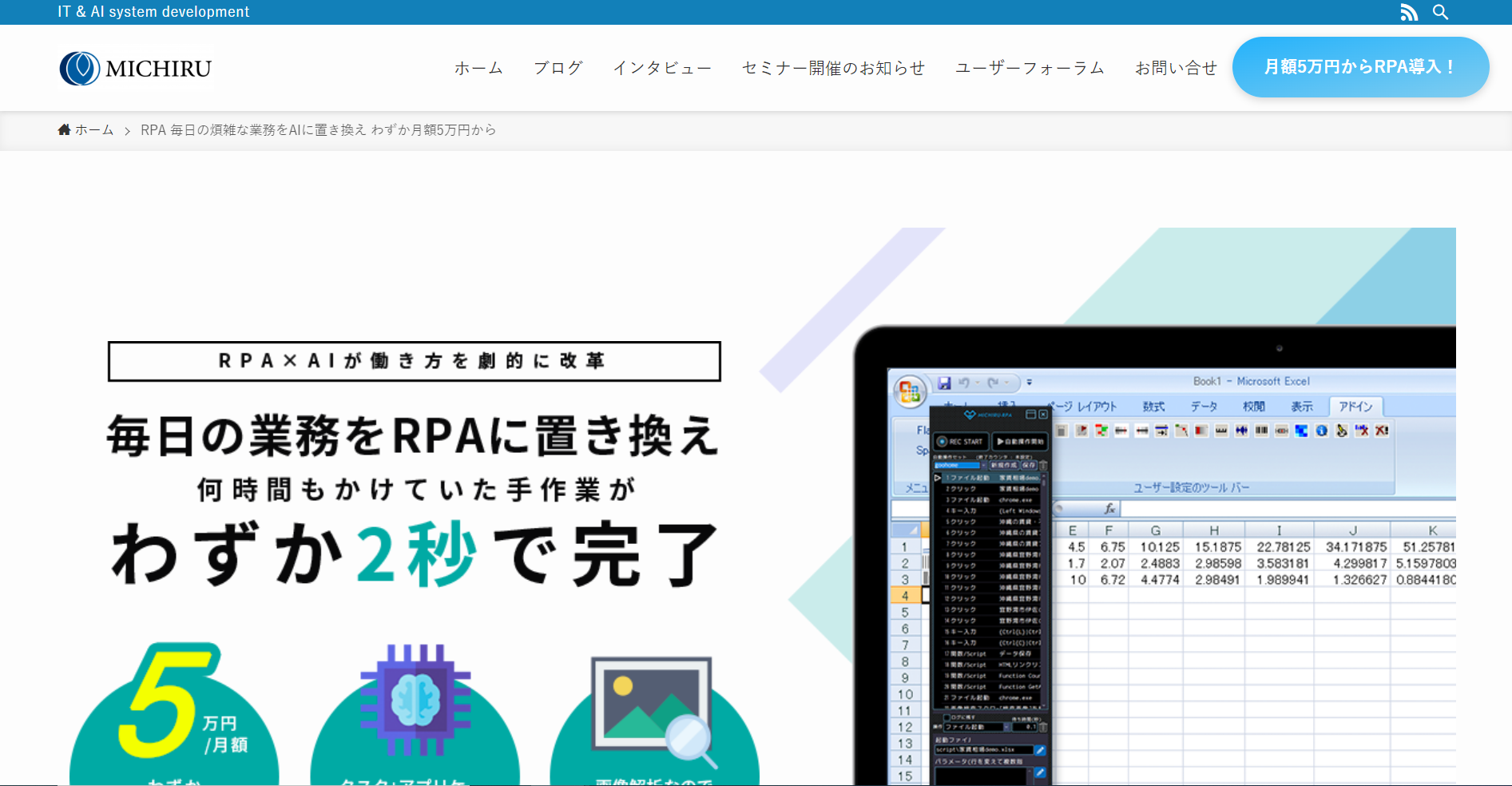Click the RSS feed icon in the top bar

point(1408,12)
